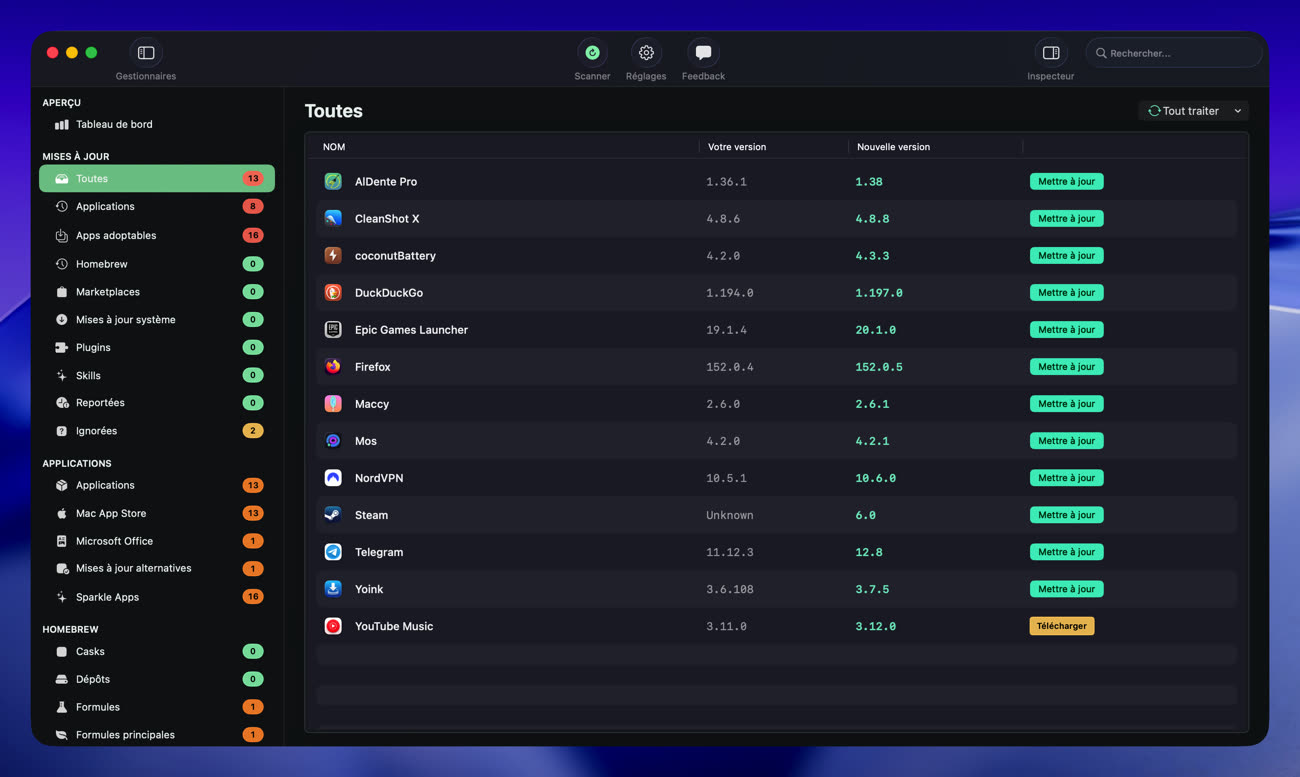Screen dimensions: 1300x777
Task: Click the Firefox app icon
Action: pos(333,367)
